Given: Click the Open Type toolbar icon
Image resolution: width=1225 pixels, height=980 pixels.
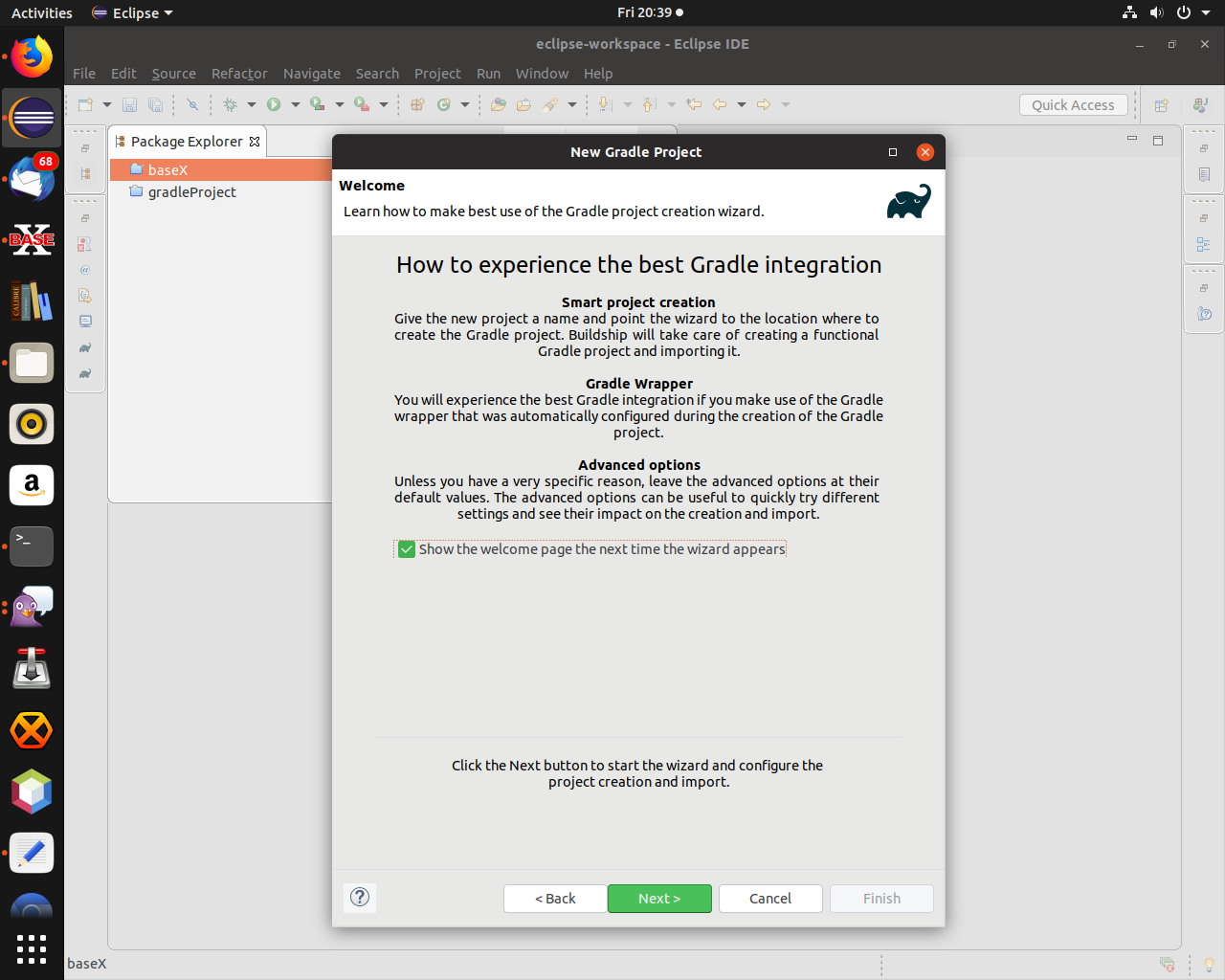Looking at the screenshot, I should click(499, 104).
